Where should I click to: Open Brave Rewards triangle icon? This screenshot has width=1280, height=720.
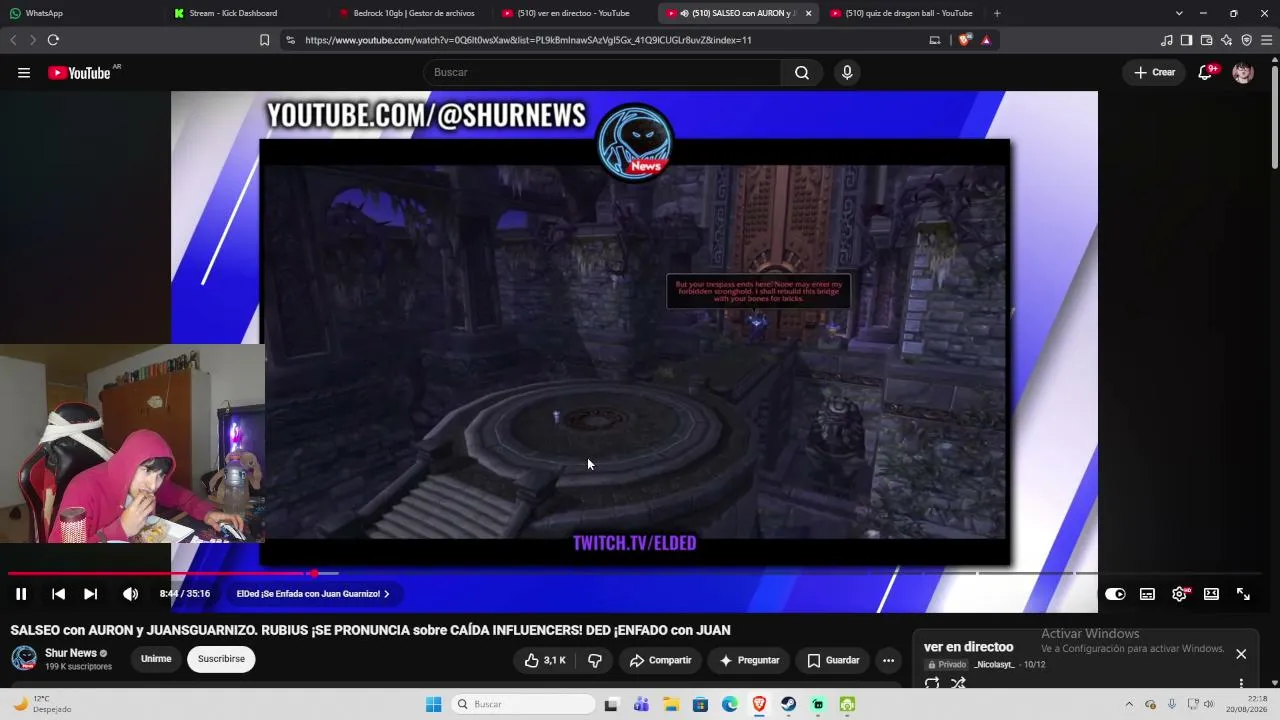pyautogui.click(x=986, y=40)
